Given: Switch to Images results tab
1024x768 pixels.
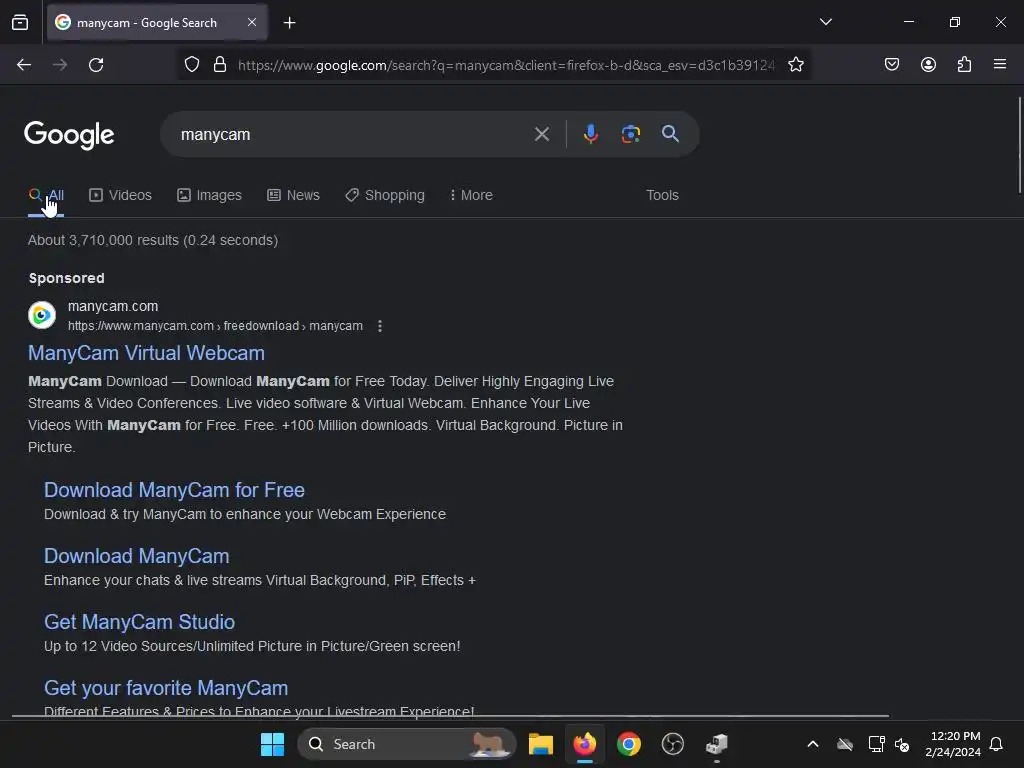Looking at the screenshot, I should pos(209,195).
